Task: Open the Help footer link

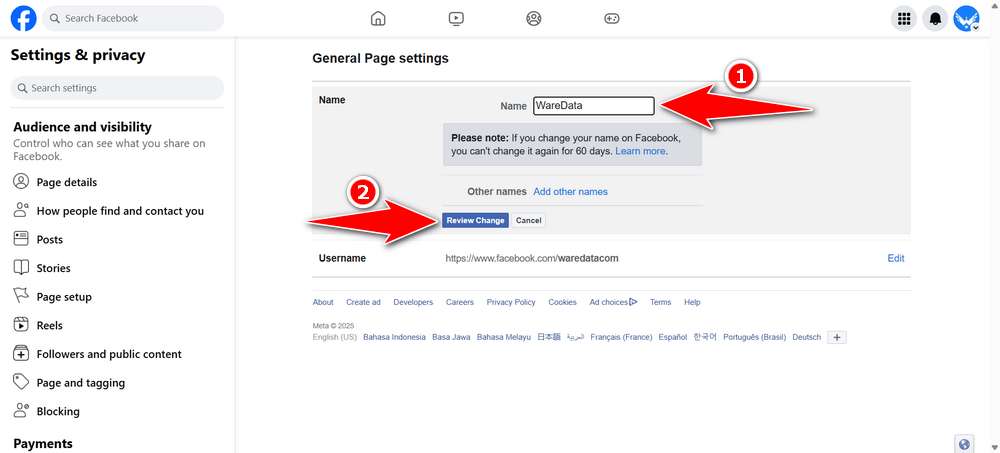Action: point(692,302)
